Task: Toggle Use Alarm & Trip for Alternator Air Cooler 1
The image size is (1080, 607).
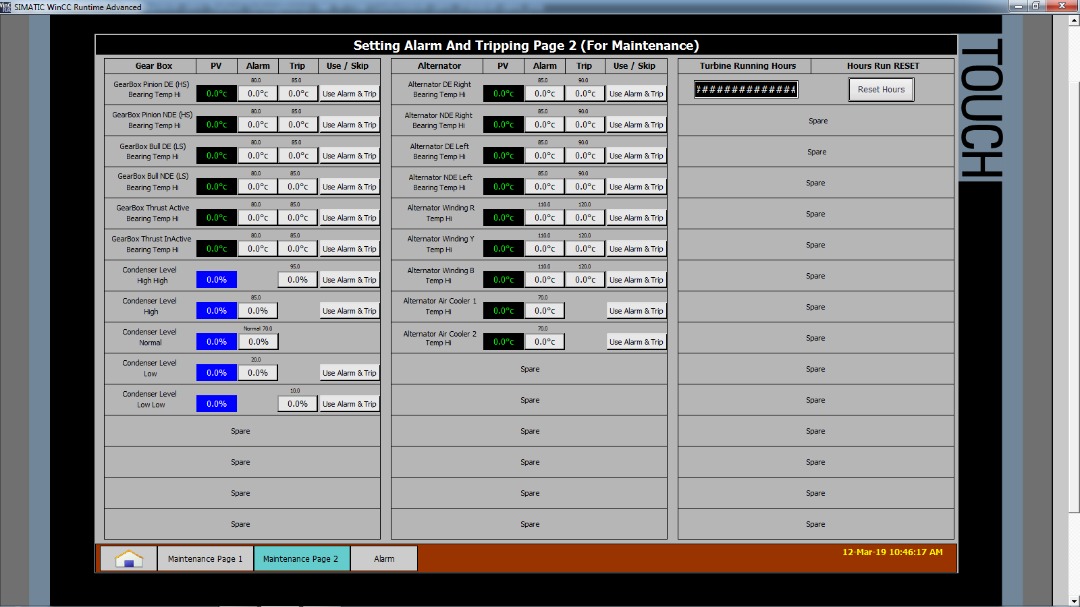Action: click(636, 311)
